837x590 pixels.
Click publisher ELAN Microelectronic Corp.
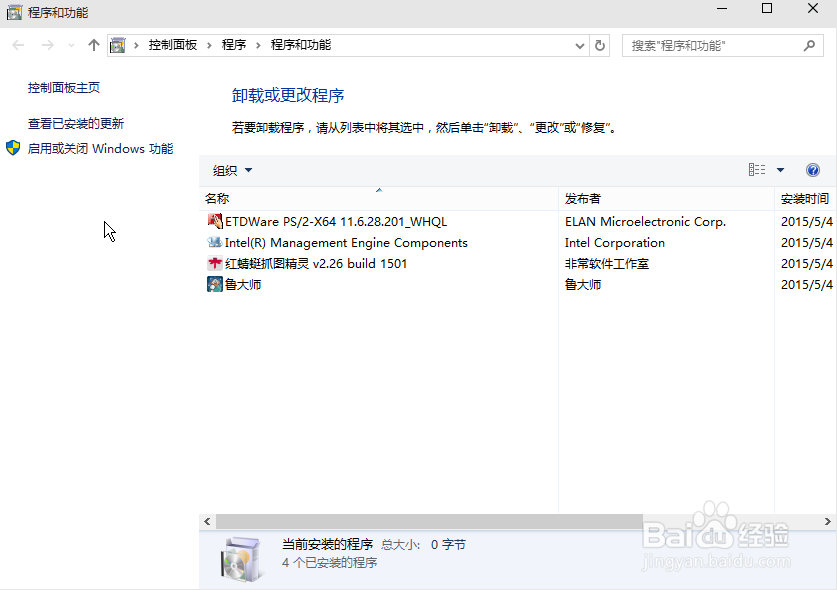point(645,222)
